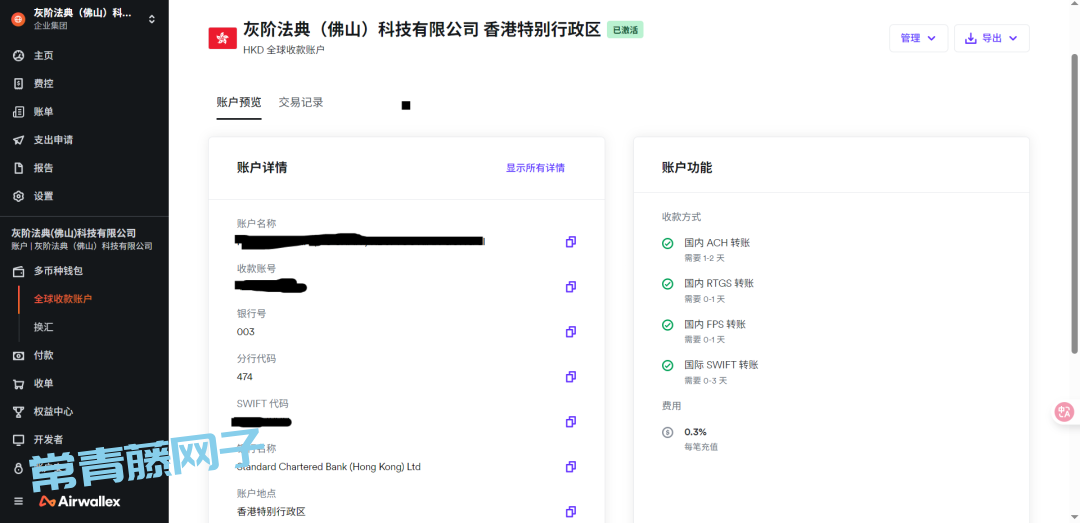Open the 导出 dropdown arrow

1012,39
